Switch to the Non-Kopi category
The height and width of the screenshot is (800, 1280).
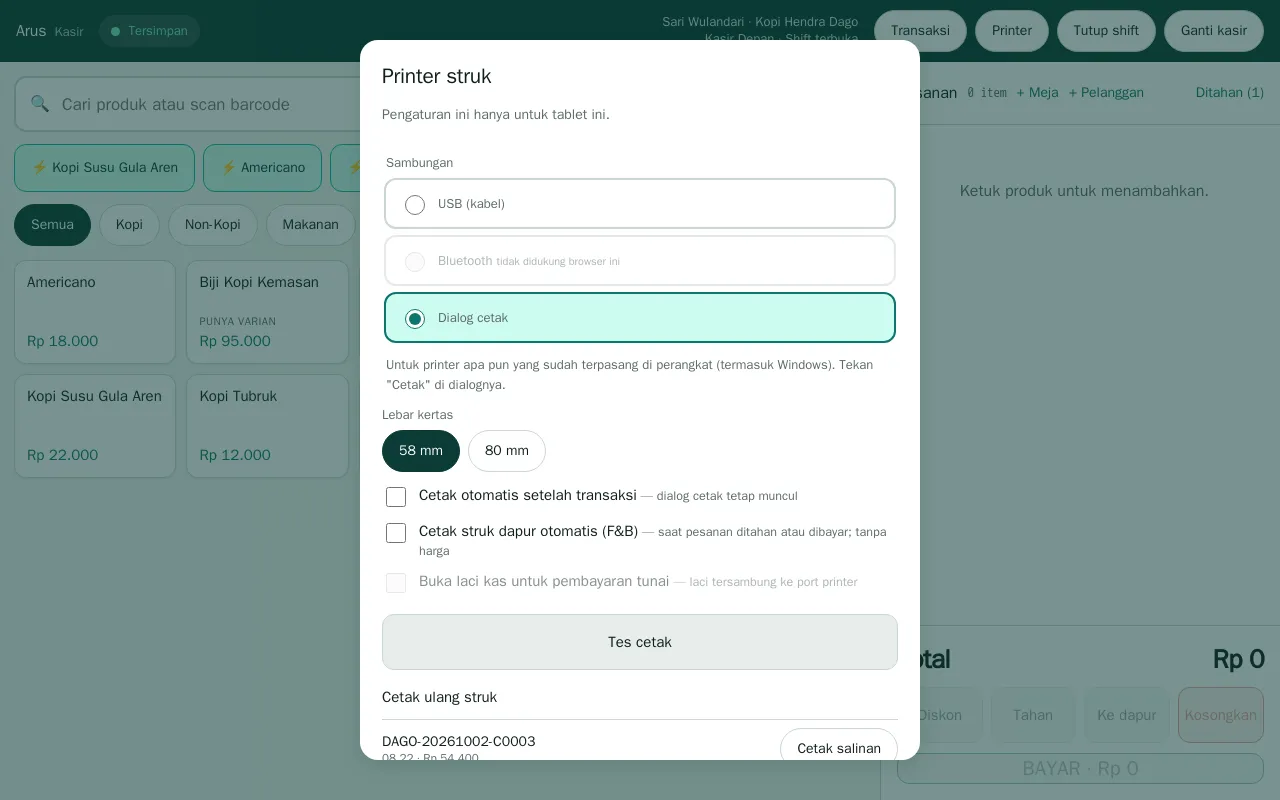point(213,225)
